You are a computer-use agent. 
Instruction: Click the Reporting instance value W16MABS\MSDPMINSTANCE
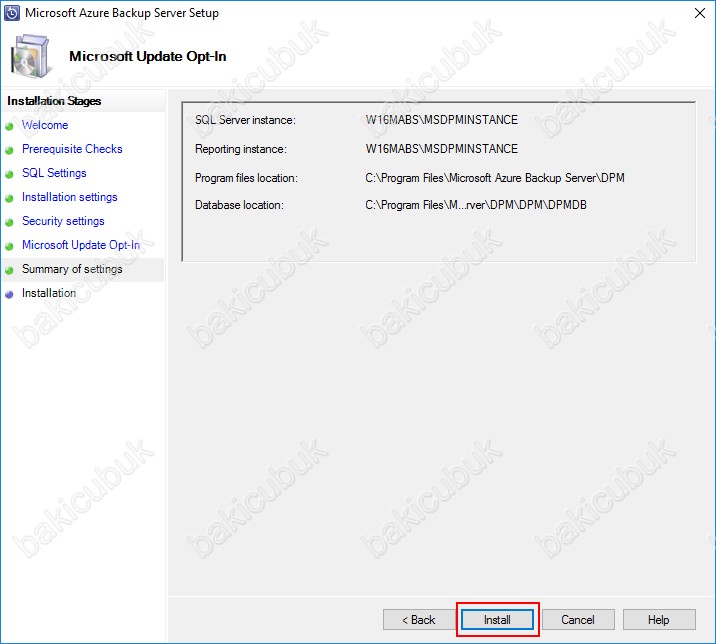442,149
